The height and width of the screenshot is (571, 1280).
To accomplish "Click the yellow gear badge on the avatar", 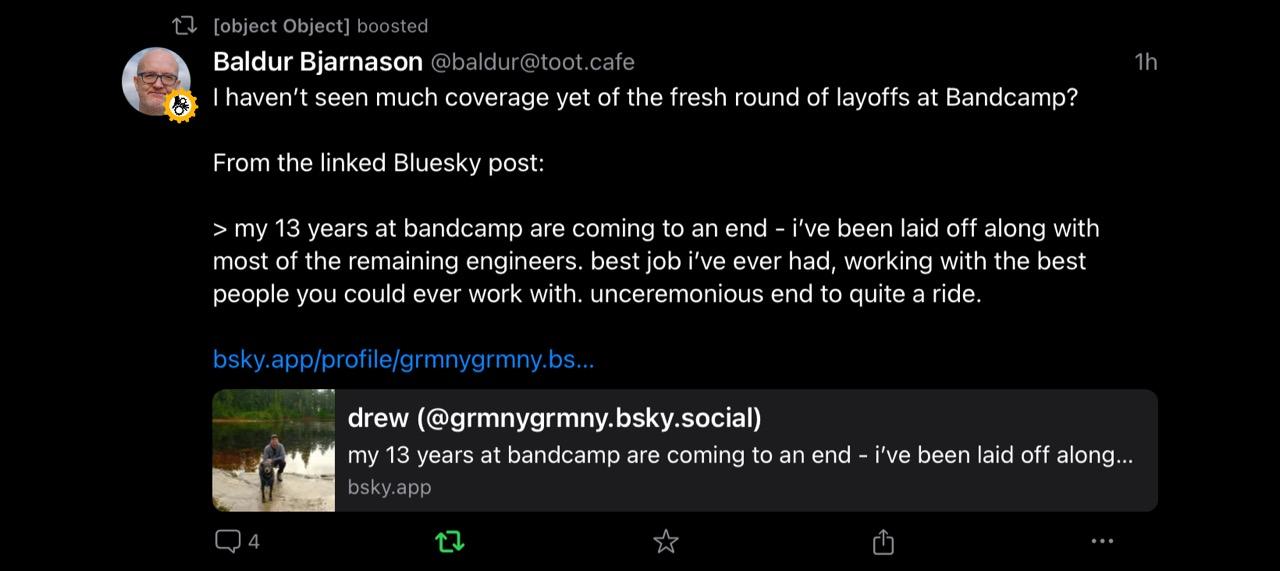I will point(180,106).
